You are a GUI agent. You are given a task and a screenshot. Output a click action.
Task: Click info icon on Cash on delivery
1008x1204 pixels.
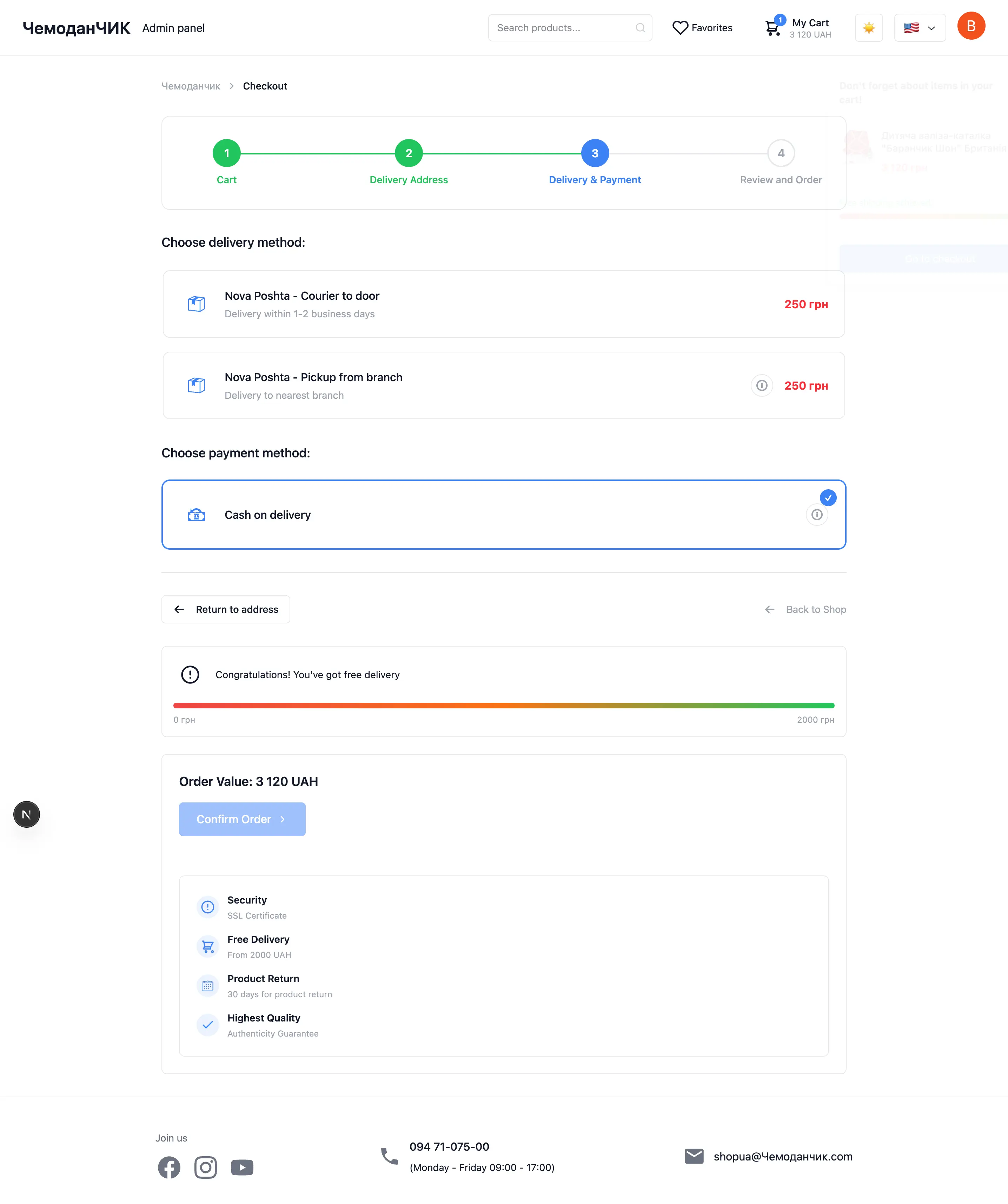tap(816, 515)
